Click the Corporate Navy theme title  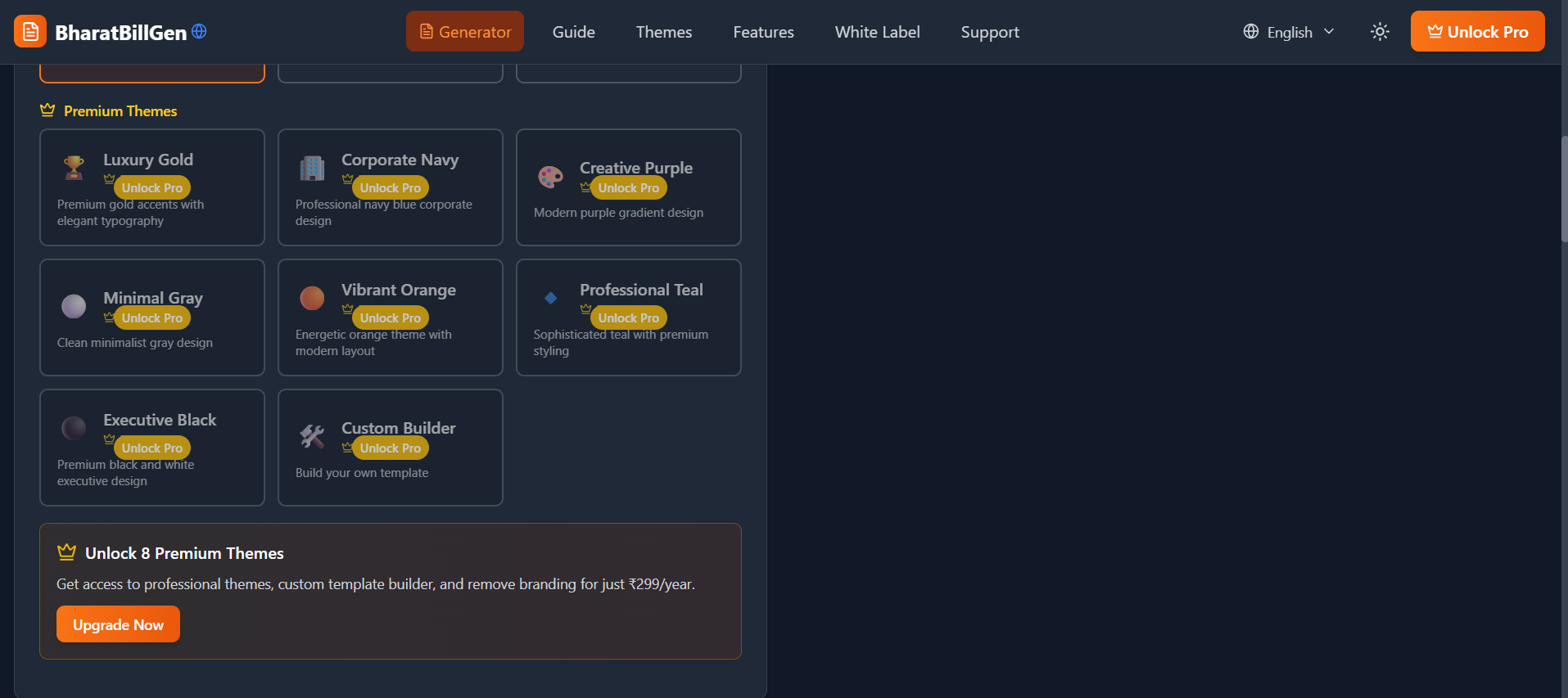pos(400,160)
